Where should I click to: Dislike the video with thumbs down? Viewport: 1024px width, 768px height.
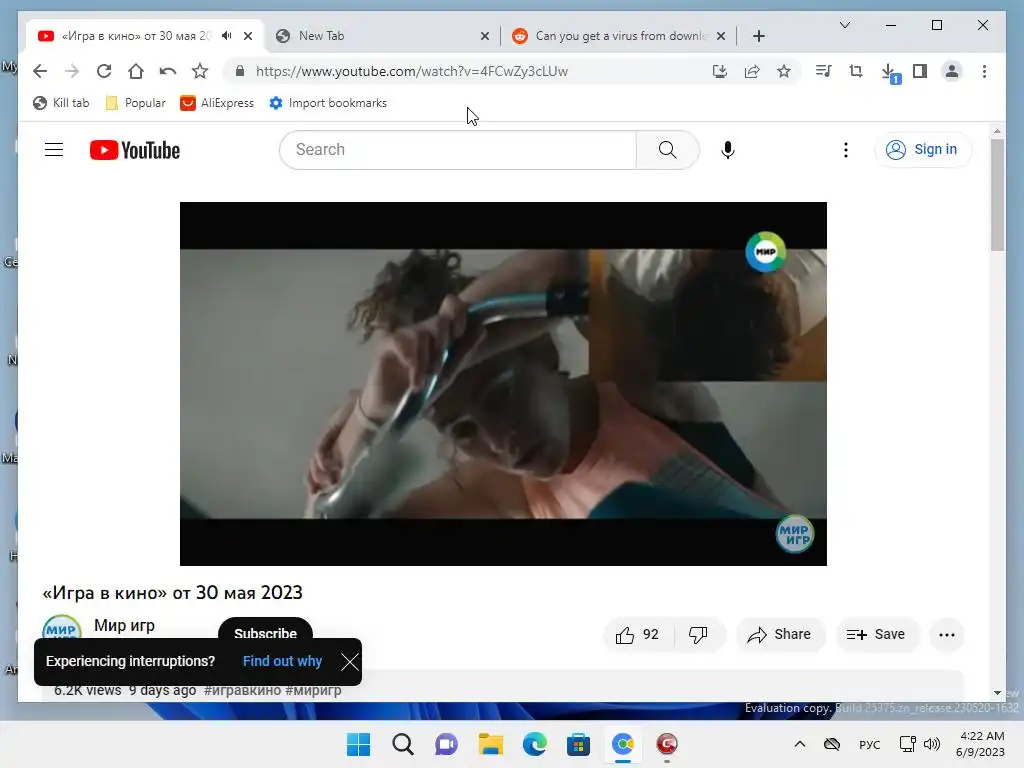698,634
